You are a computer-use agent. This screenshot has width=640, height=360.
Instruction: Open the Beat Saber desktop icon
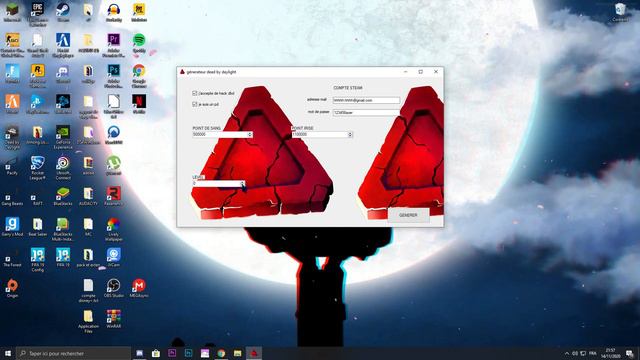pos(38,227)
